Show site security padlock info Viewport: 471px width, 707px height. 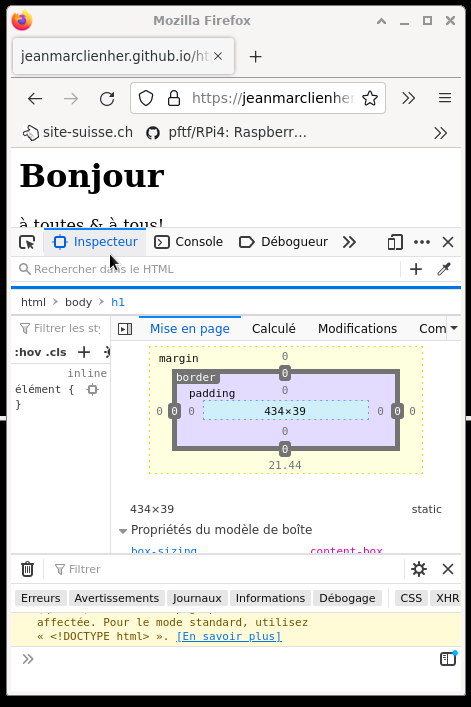(x=174, y=98)
